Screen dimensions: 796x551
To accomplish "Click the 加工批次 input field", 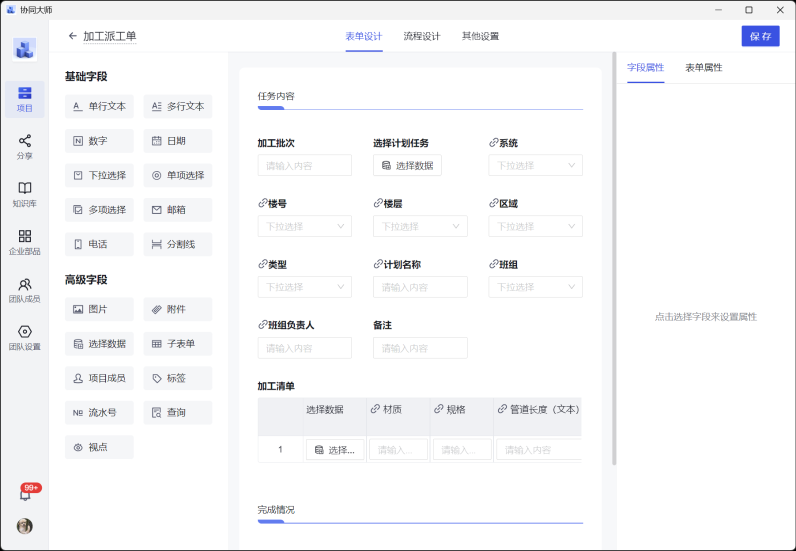I will pyautogui.click(x=304, y=165).
